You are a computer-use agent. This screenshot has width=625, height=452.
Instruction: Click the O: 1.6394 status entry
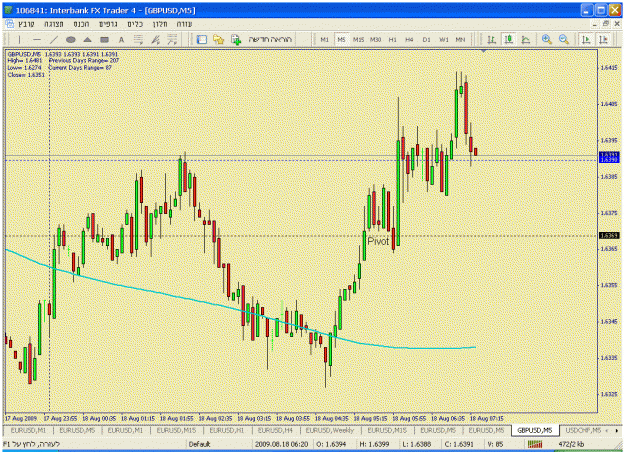tap(331, 444)
